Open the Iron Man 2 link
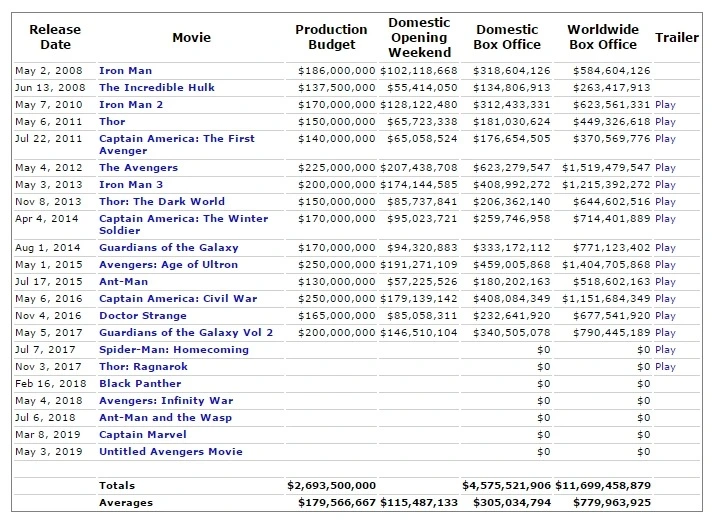This screenshot has width=715, height=520. [x=131, y=105]
